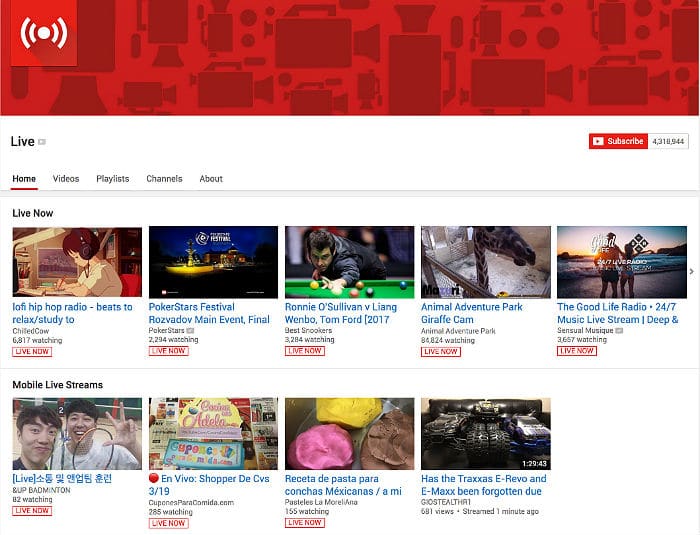This screenshot has height=535, width=700.
Task: Click En Vivo: Shopper De Cvs title
Action: point(209,485)
